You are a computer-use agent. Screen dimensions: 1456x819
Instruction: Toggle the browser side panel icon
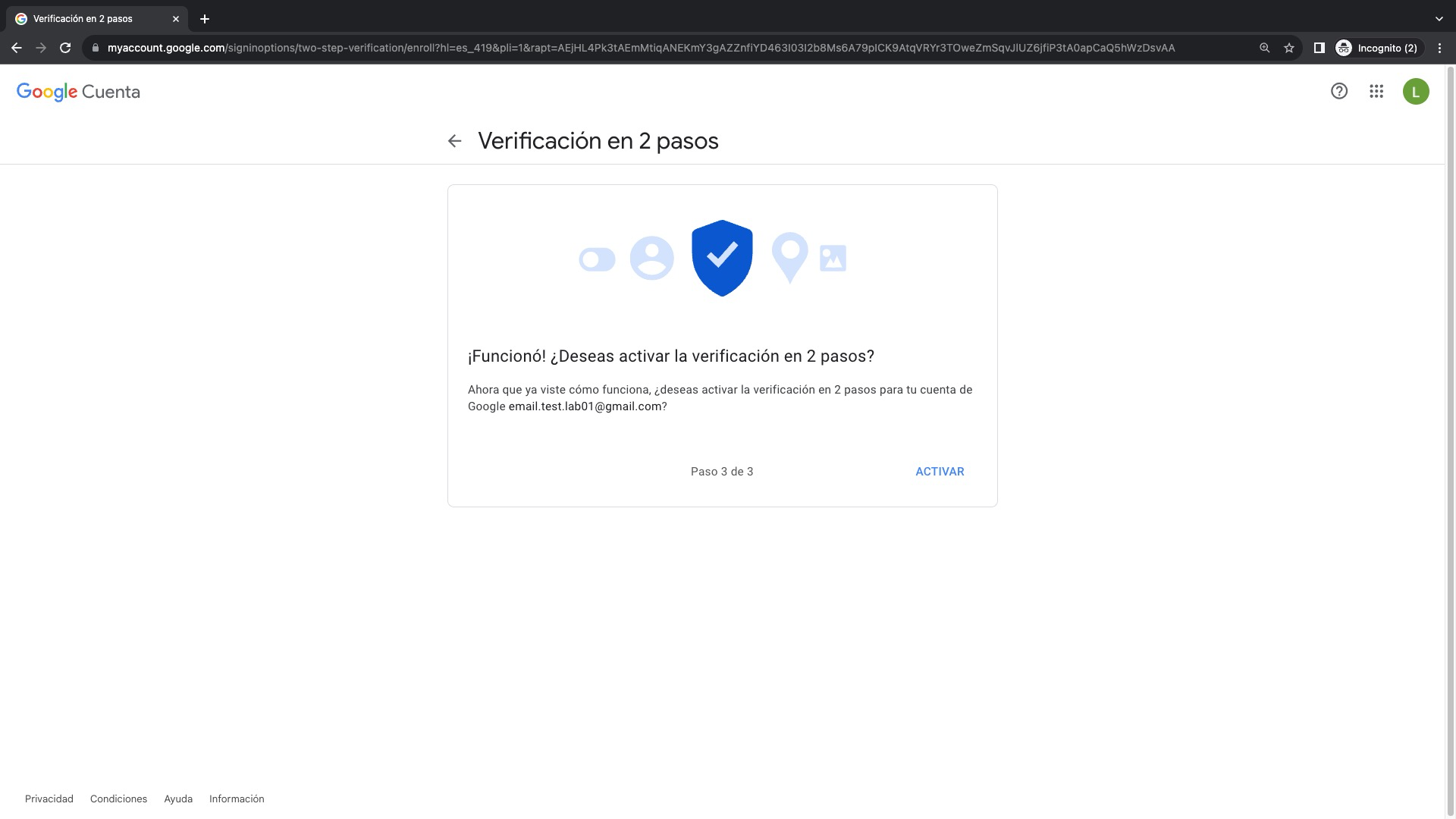(1319, 48)
